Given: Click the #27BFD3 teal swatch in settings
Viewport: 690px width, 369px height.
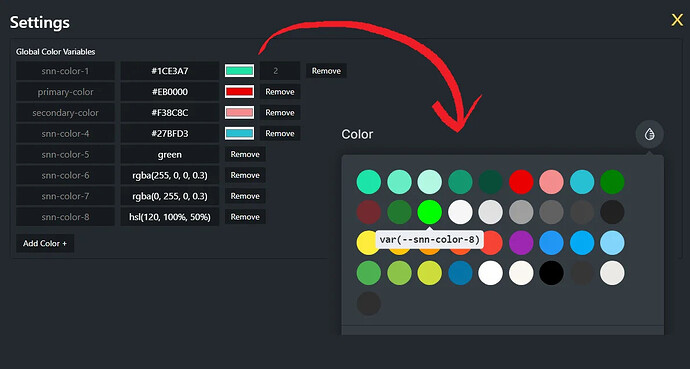Looking at the screenshot, I should (239, 133).
